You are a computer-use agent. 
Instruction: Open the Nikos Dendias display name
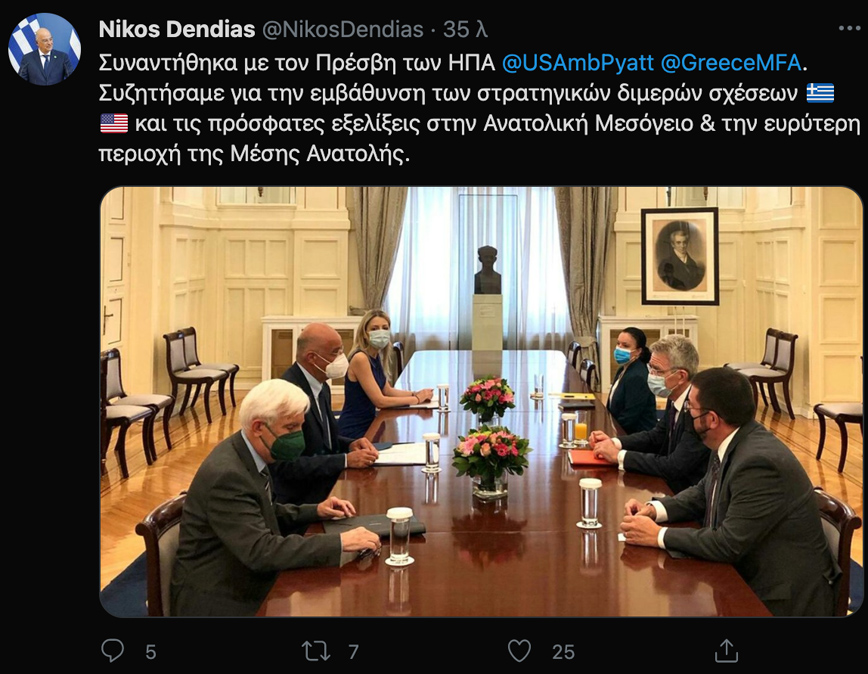(177, 29)
